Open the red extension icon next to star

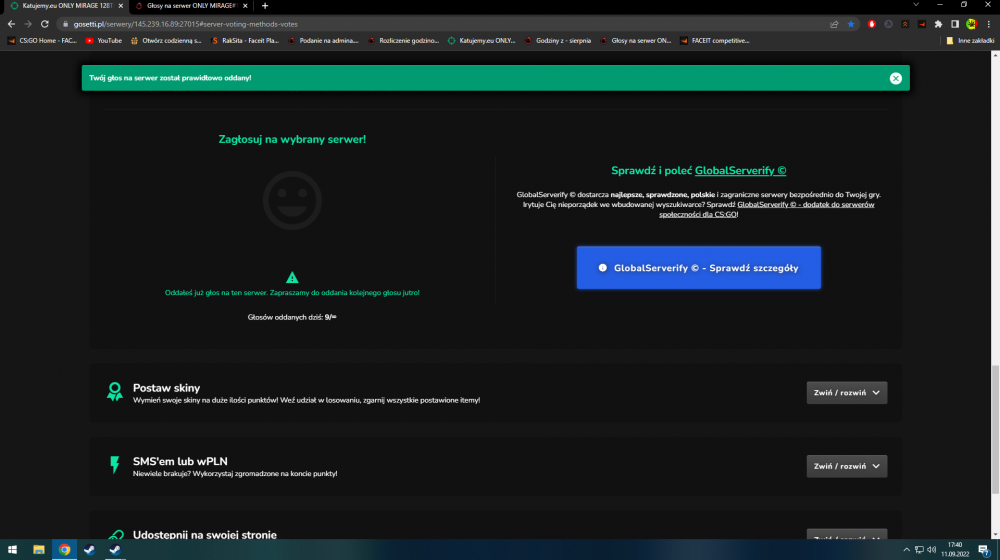(872, 24)
